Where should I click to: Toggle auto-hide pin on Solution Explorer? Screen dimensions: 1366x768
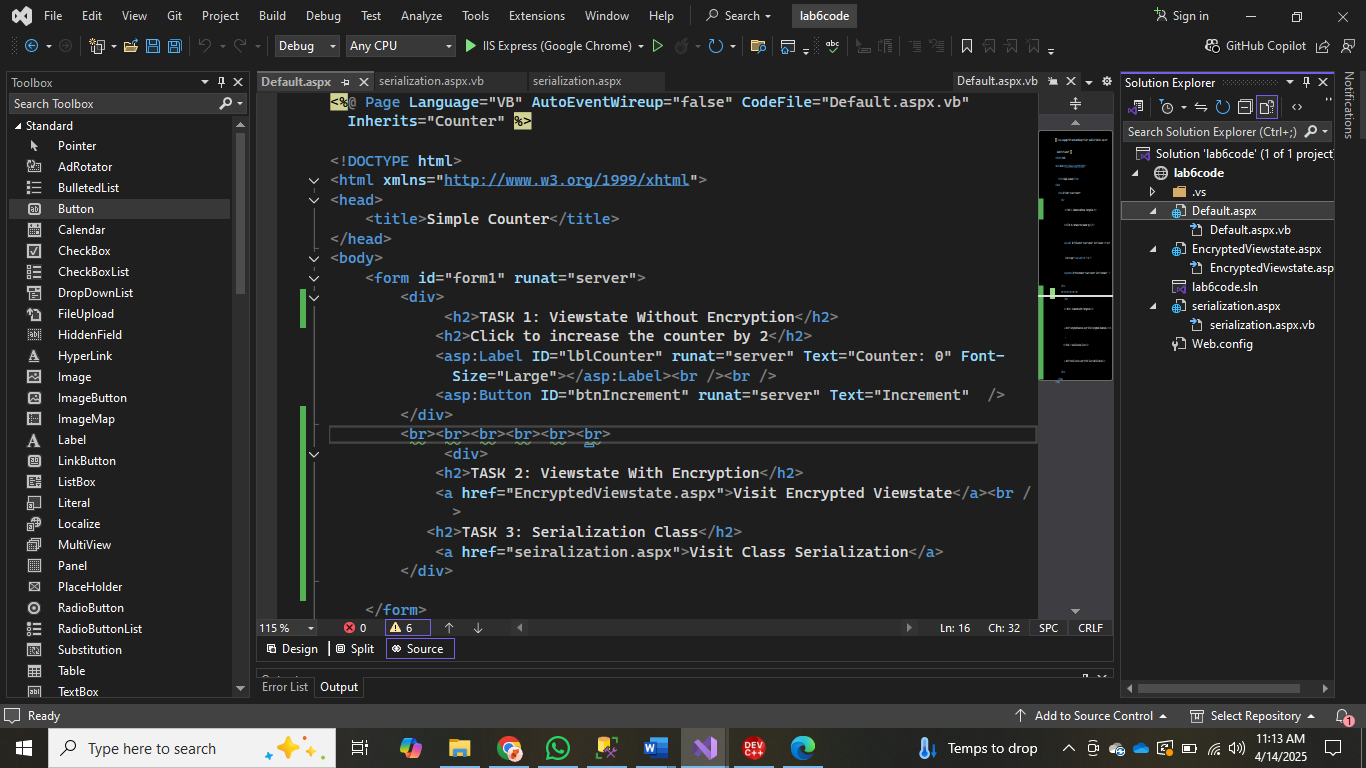[x=1305, y=82]
